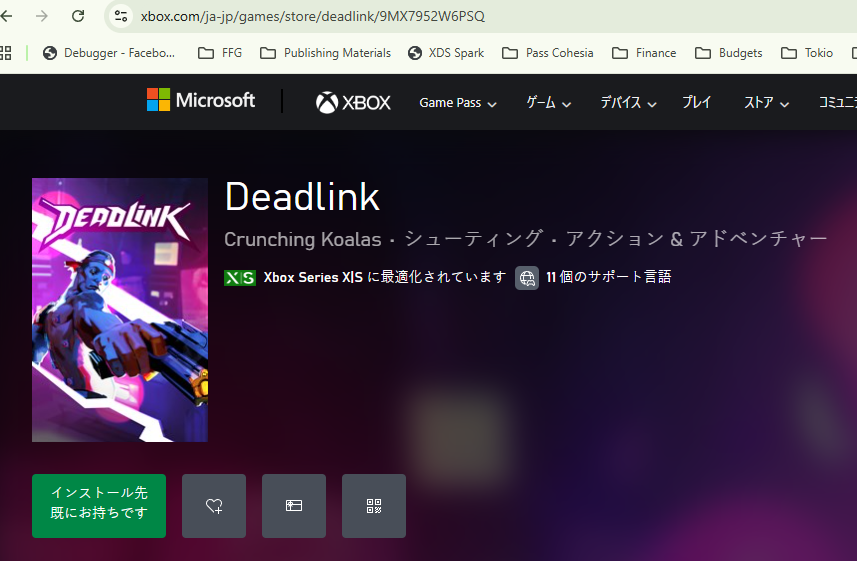Open Publishing Materials bookmark folder
The height and width of the screenshot is (561, 857).
(325, 53)
